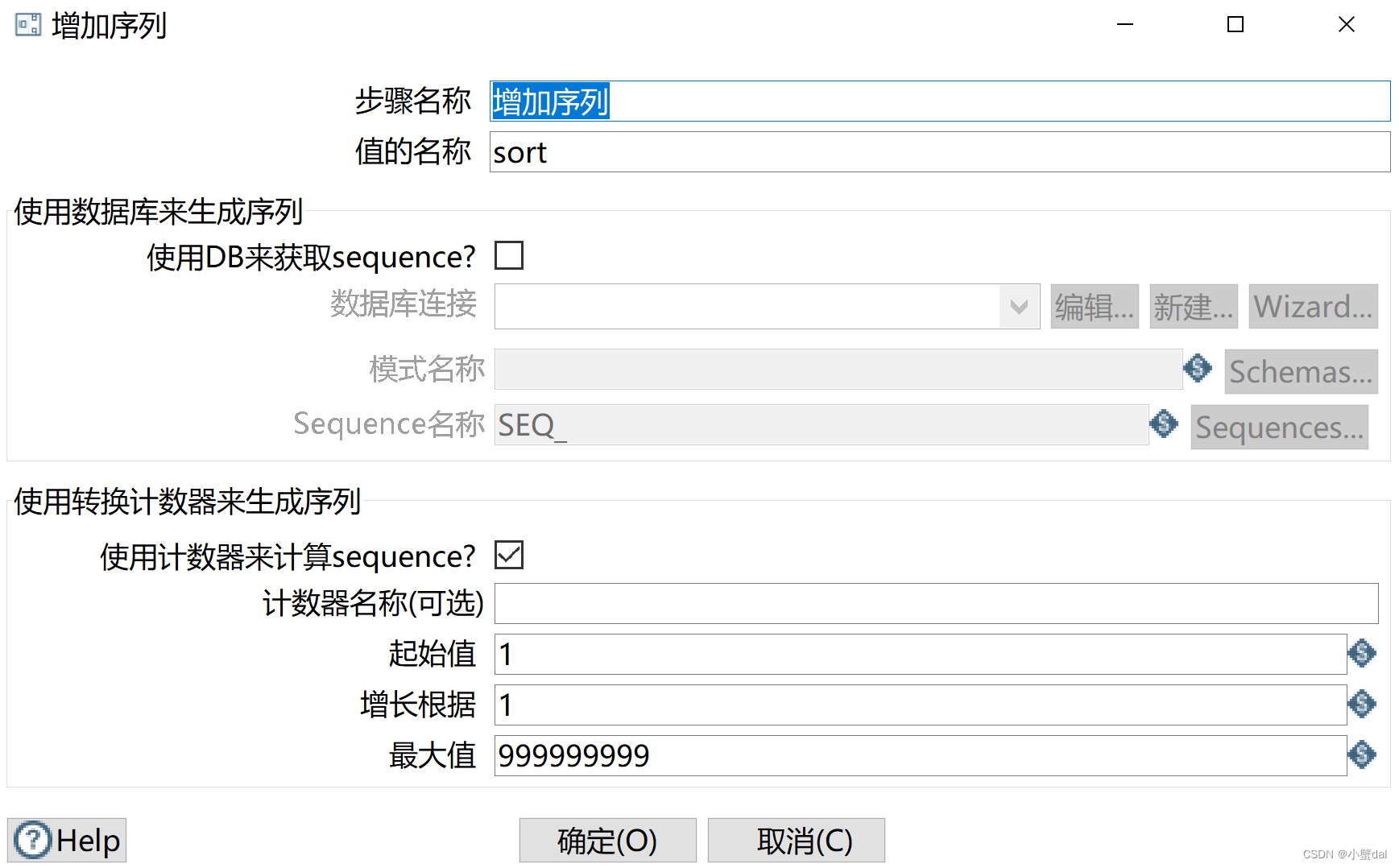Open Help for this step

[67, 841]
